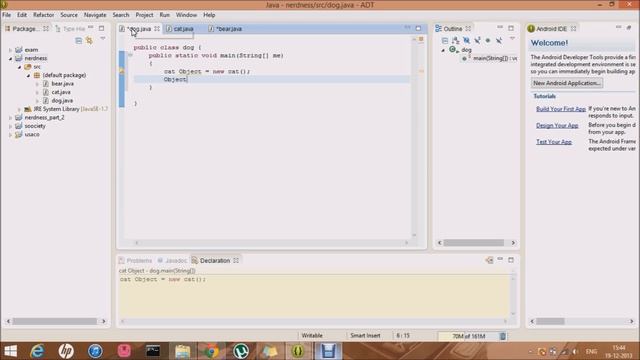The height and width of the screenshot is (360, 640).
Task: Toggle Hide Local Types in Outline
Action: (x=499, y=40)
